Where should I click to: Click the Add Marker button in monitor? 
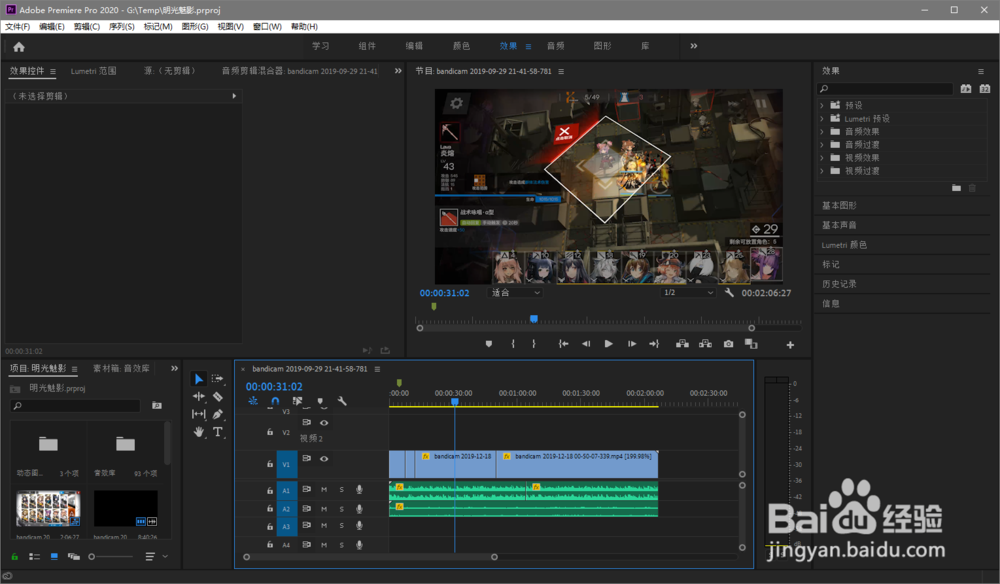[x=489, y=344]
